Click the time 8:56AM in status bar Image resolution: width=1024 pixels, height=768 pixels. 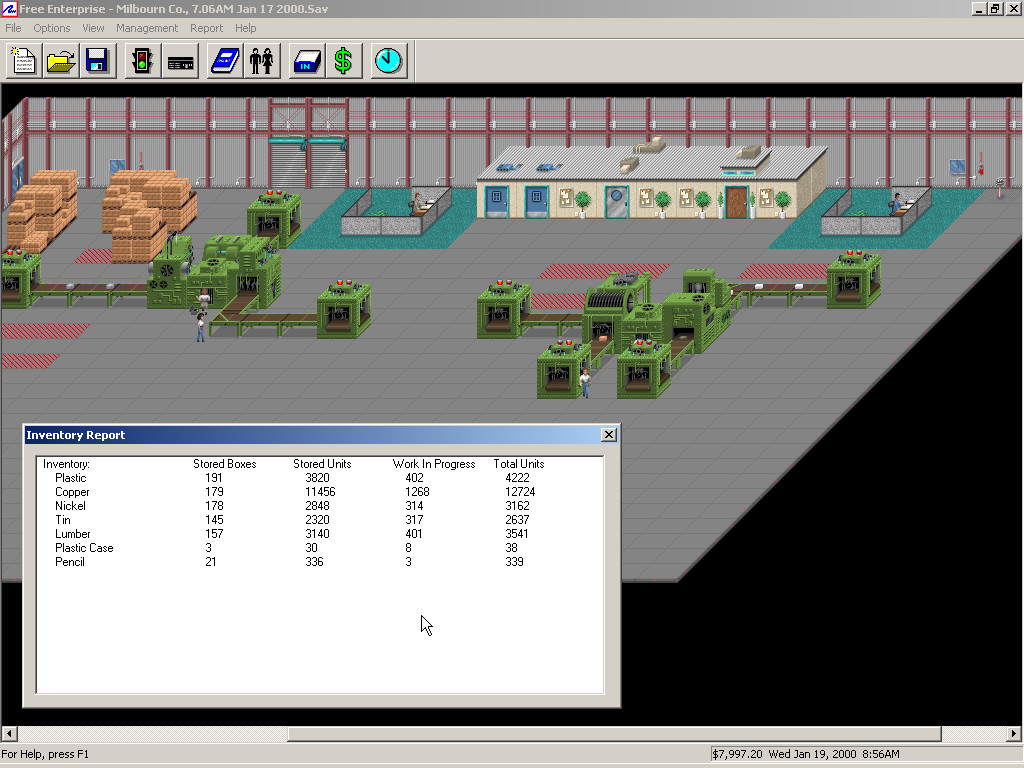point(880,754)
